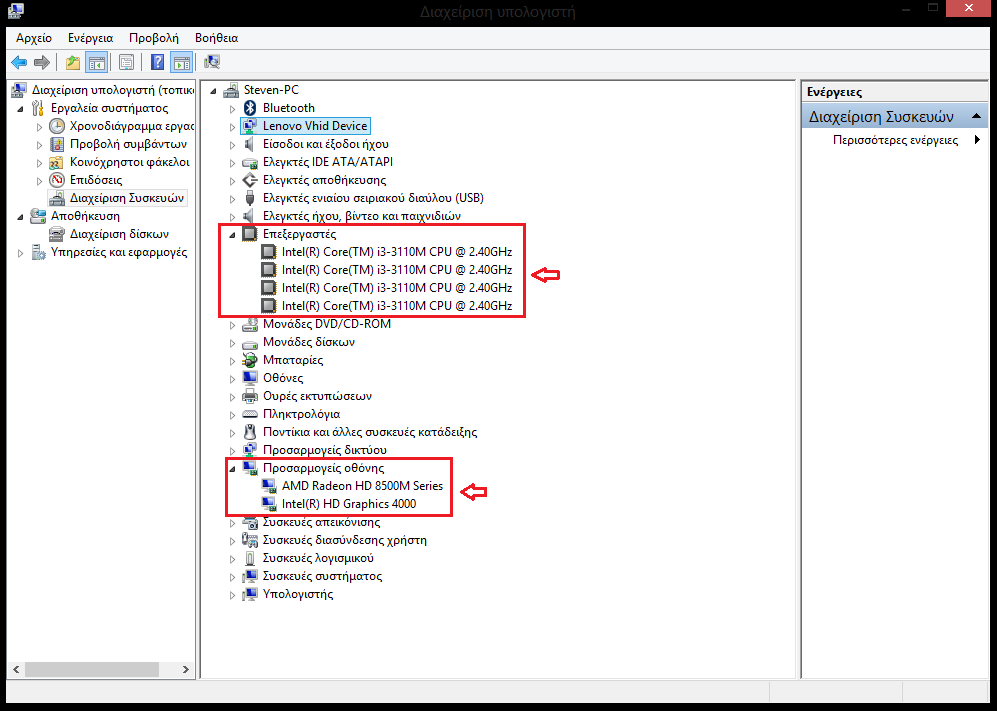Expand the Υπολογιστής category
Screen dimensions: 997x711
(233, 595)
